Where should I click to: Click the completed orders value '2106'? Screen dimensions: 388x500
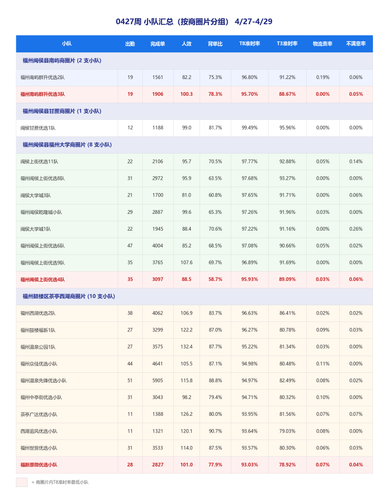tap(158, 161)
